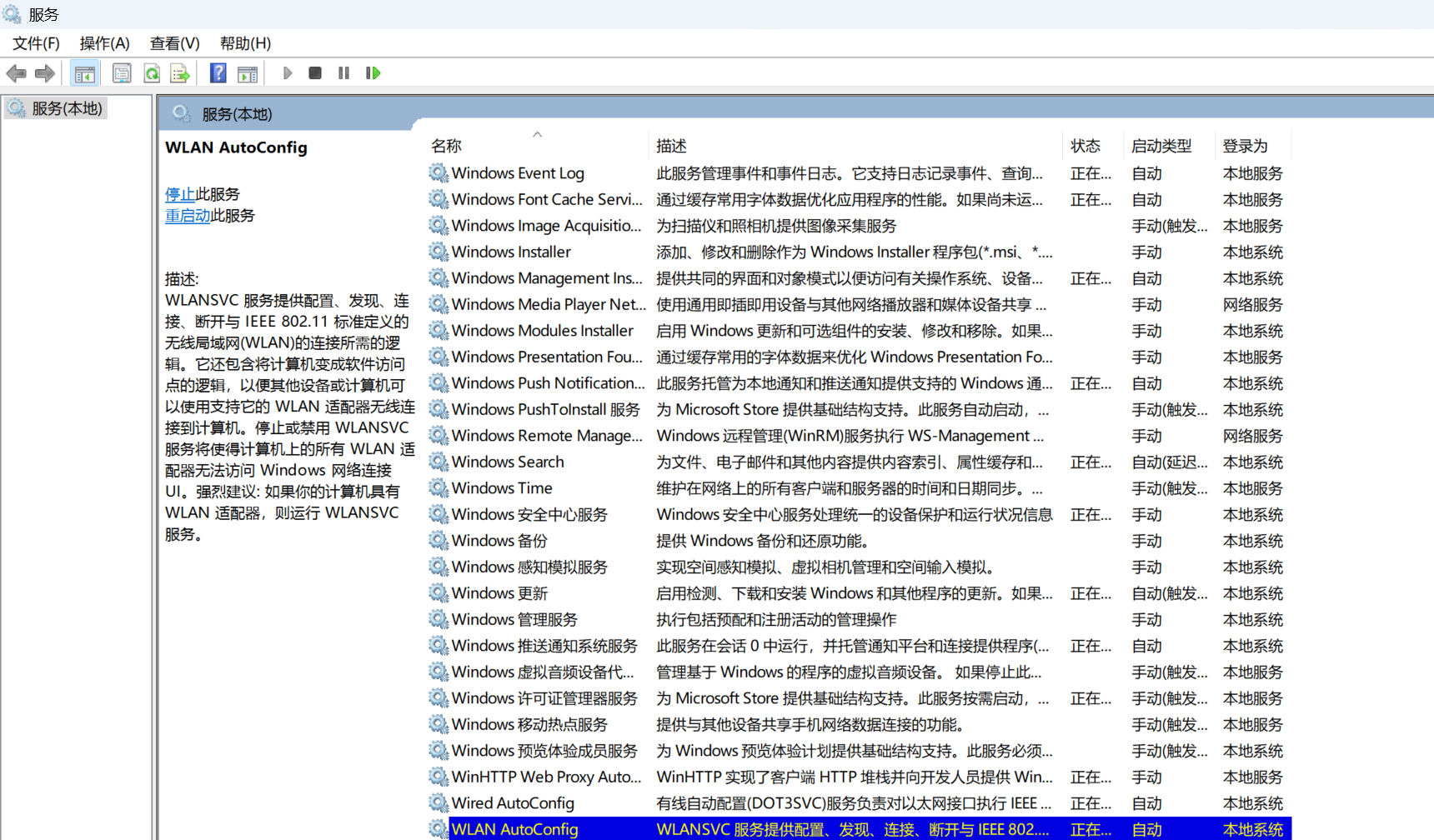
Task: Select the Windows Media Player Network service row
Action: click(x=859, y=305)
